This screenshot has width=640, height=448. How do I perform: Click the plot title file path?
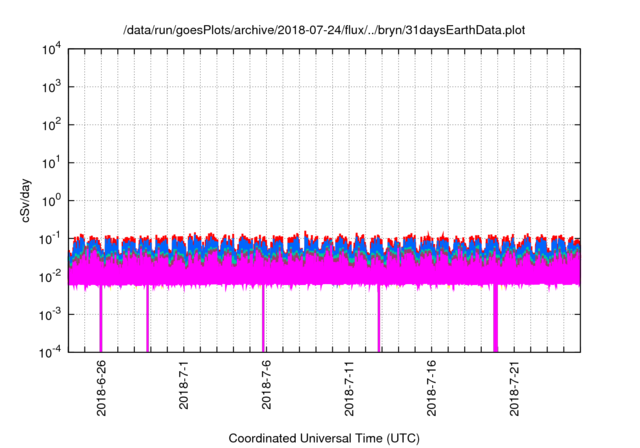[324, 30]
